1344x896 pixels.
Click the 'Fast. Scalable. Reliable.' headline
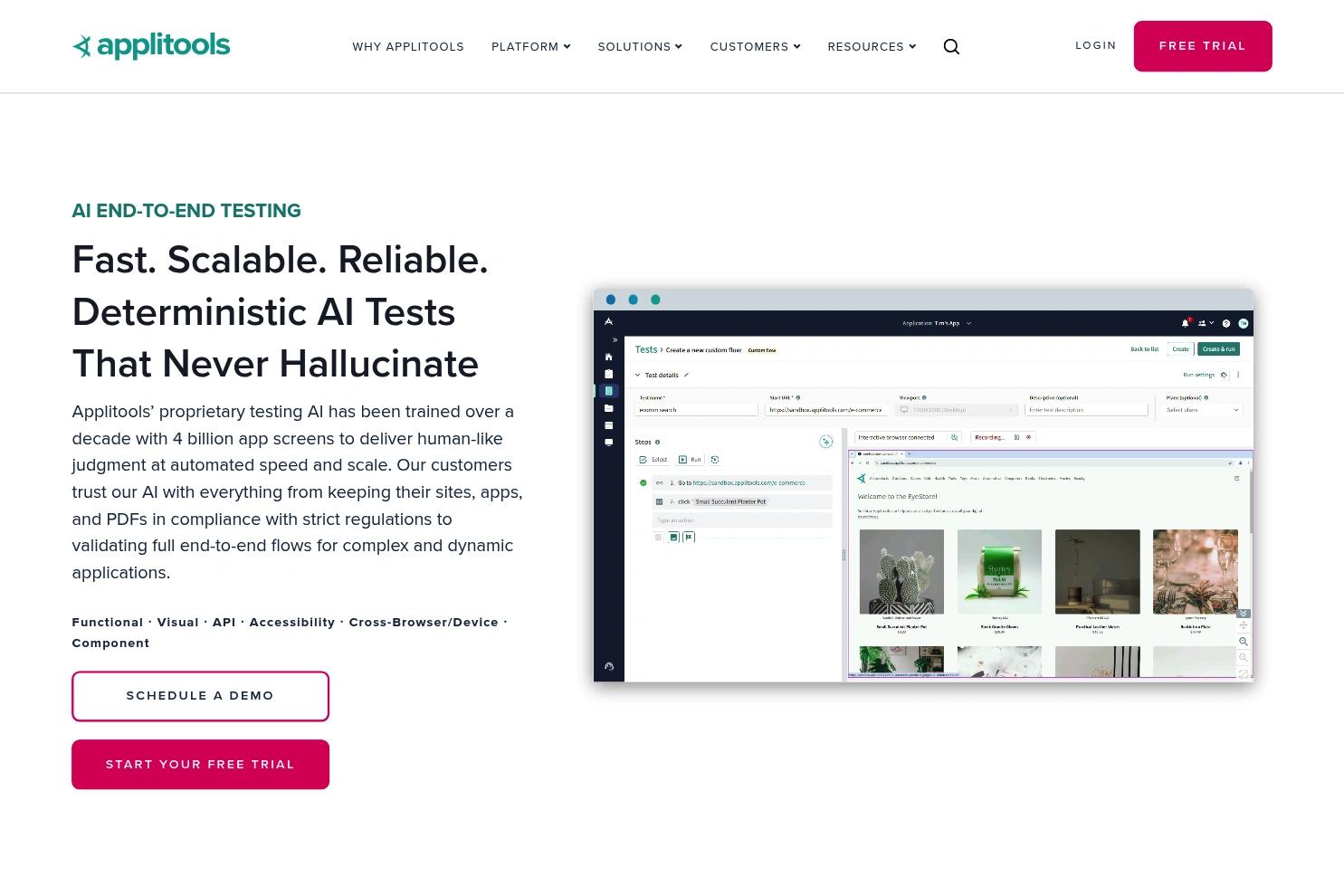(x=280, y=260)
